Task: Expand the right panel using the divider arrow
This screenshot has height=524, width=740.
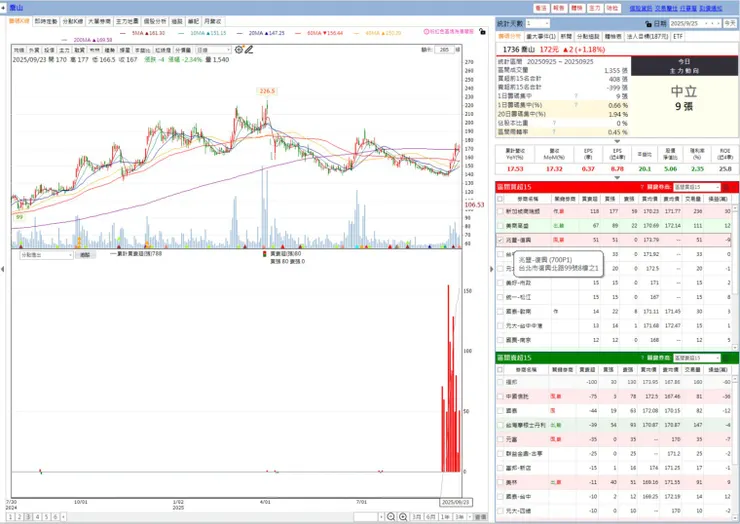Action: (x=491, y=269)
